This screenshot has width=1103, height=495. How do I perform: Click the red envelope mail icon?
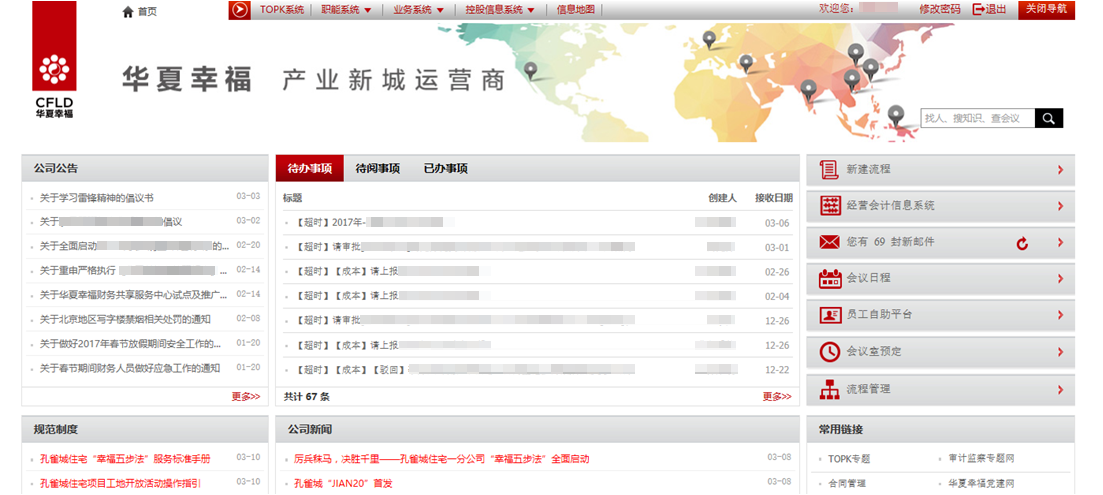pos(830,242)
